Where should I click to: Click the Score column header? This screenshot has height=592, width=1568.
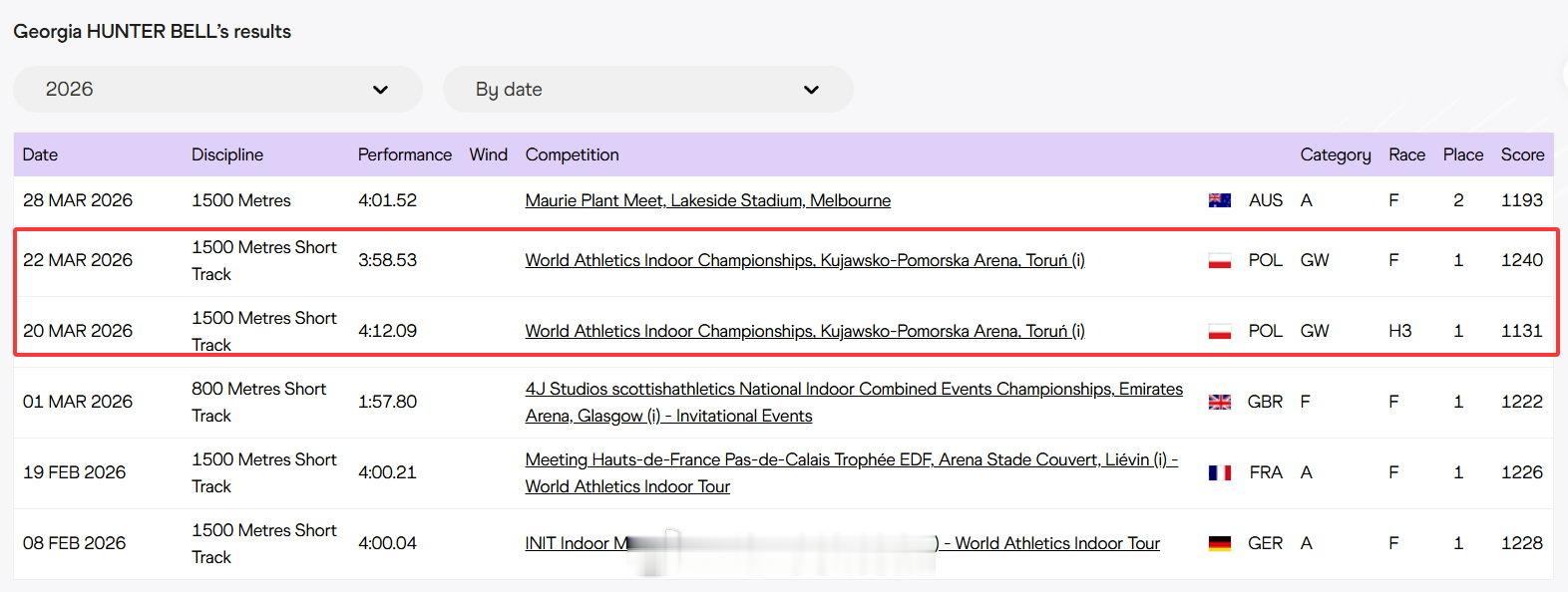[1522, 154]
